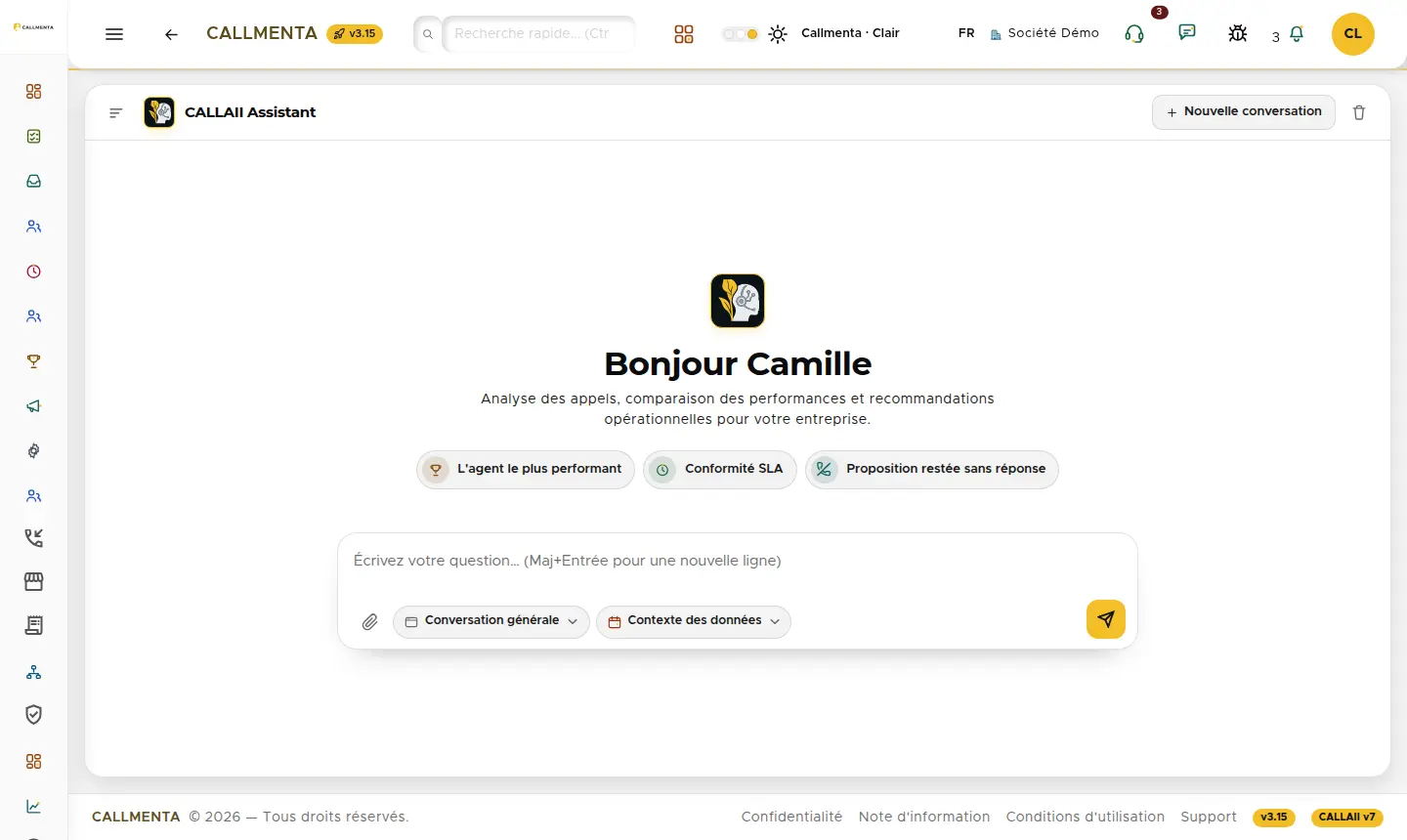Open the Support footer link

coord(1209,817)
